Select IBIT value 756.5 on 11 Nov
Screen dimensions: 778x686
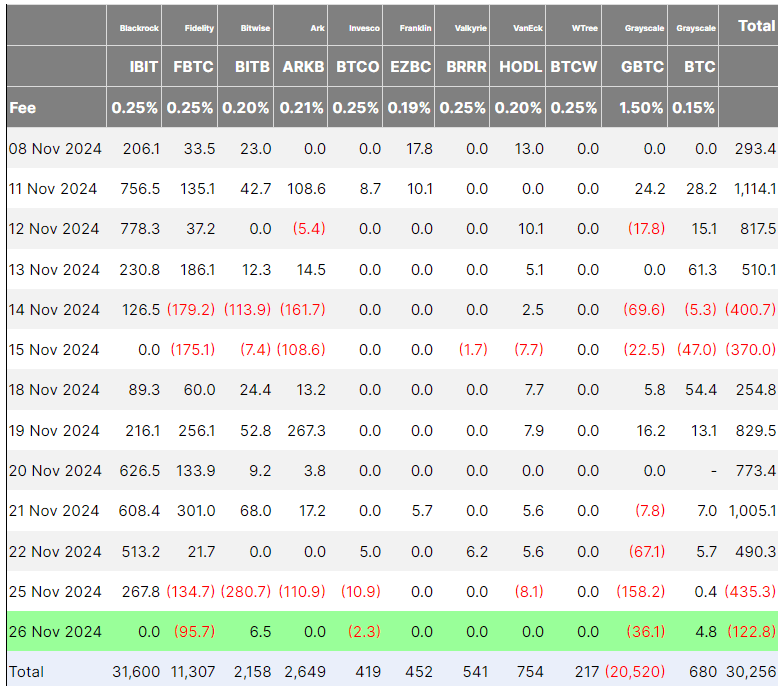pyautogui.click(x=140, y=189)
